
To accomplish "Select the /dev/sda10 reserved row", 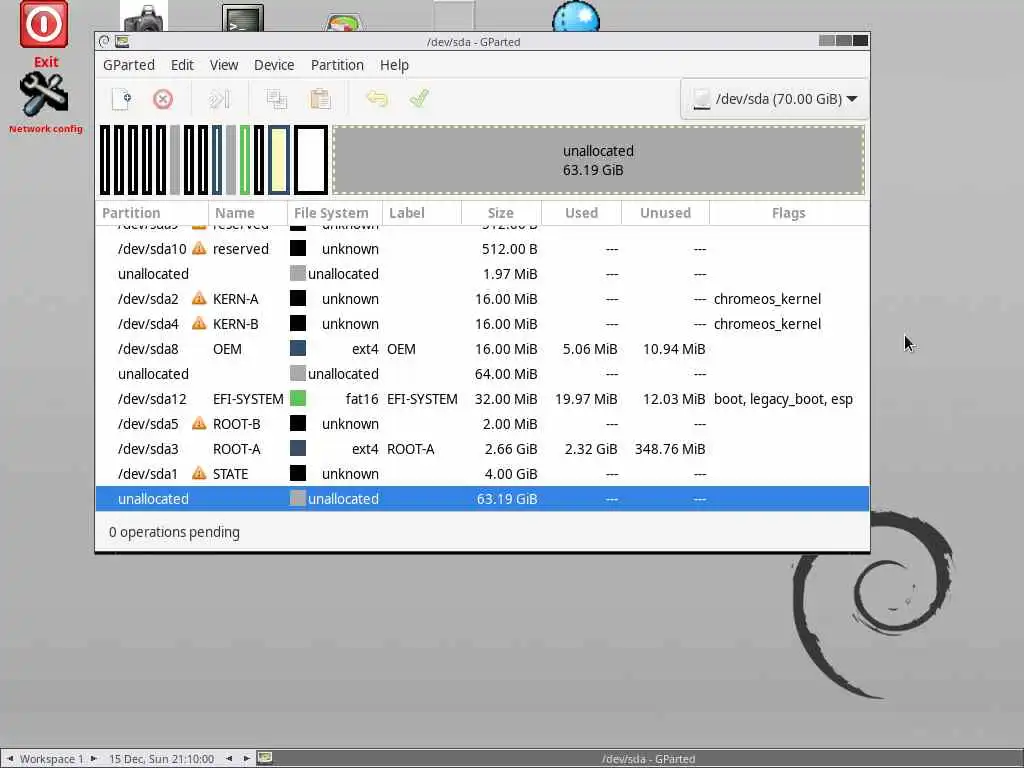I will [x=482, y=249].
